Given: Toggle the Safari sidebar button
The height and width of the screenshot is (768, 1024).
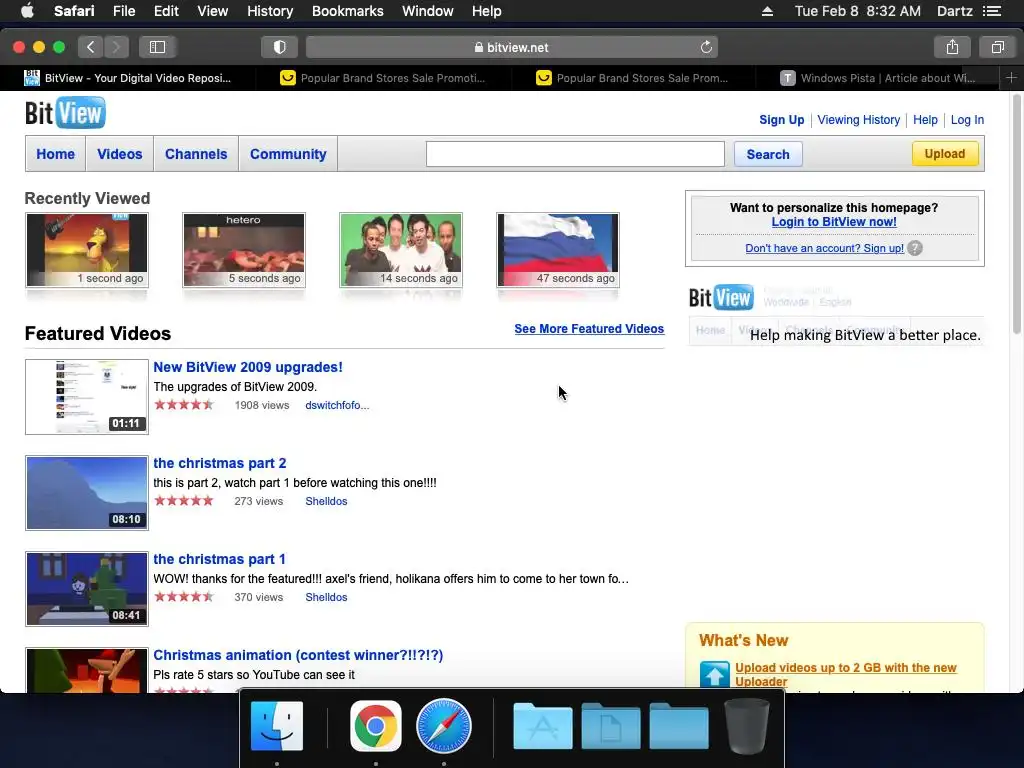Looking at the screenshot, I should [x=157, y=47].
